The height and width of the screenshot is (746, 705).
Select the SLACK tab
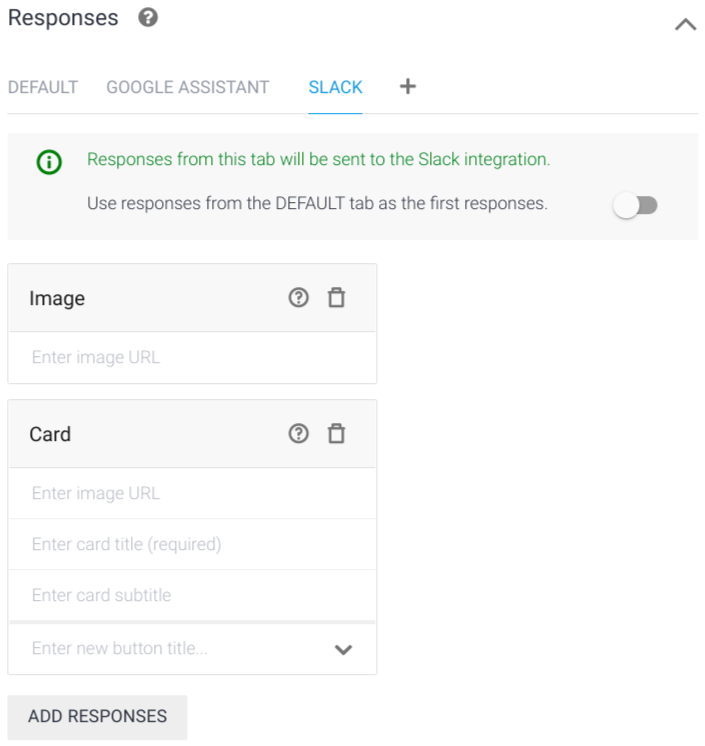[335, 87]
